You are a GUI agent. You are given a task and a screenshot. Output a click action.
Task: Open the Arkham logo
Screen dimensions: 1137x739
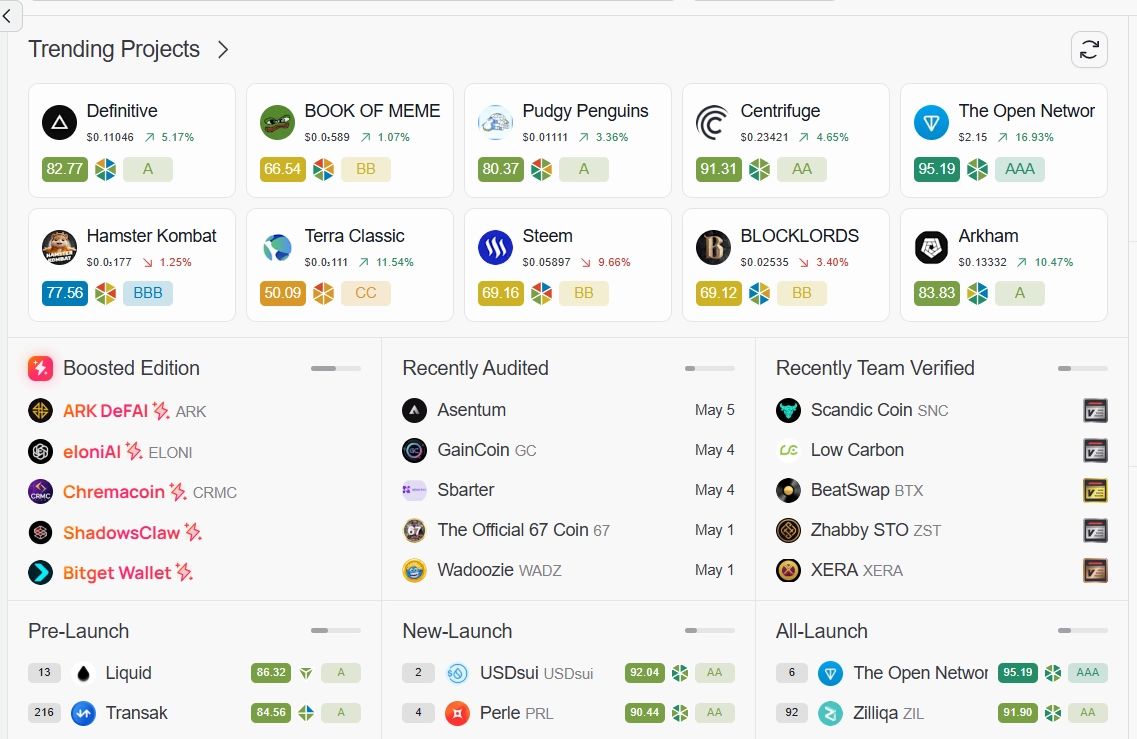click(932, 247)
